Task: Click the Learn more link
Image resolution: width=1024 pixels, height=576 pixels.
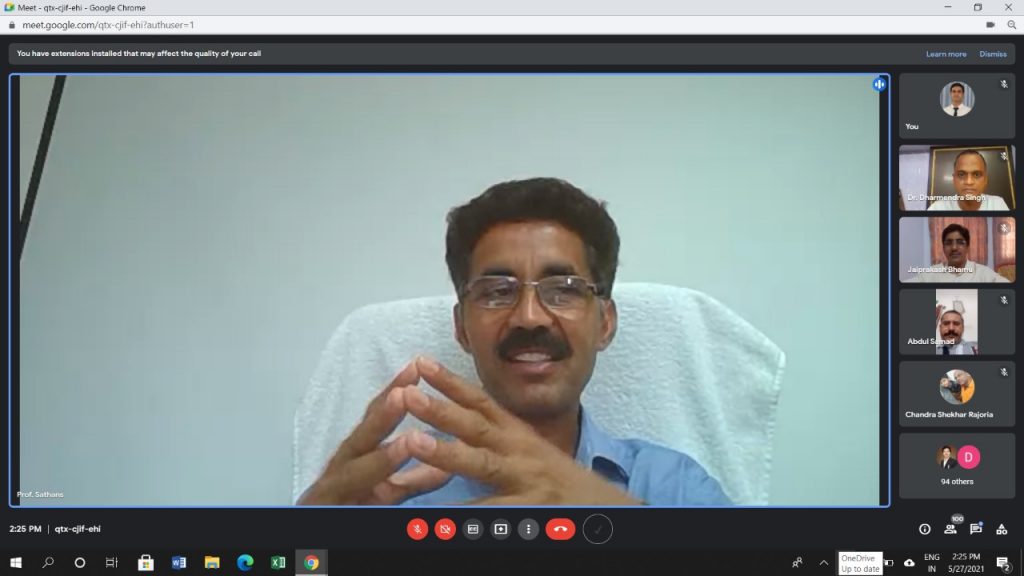Action: pyautogui.click(x=946, y=54)
